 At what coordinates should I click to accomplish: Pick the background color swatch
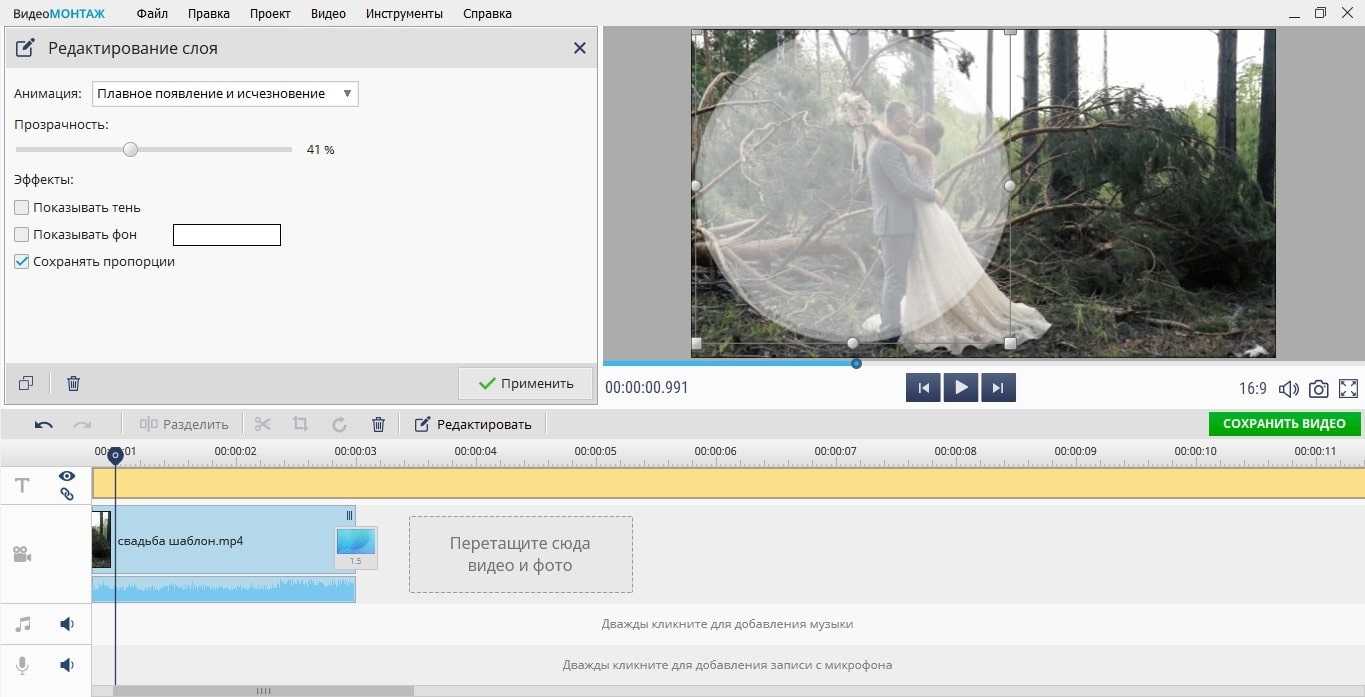click(x=227, y=235)
